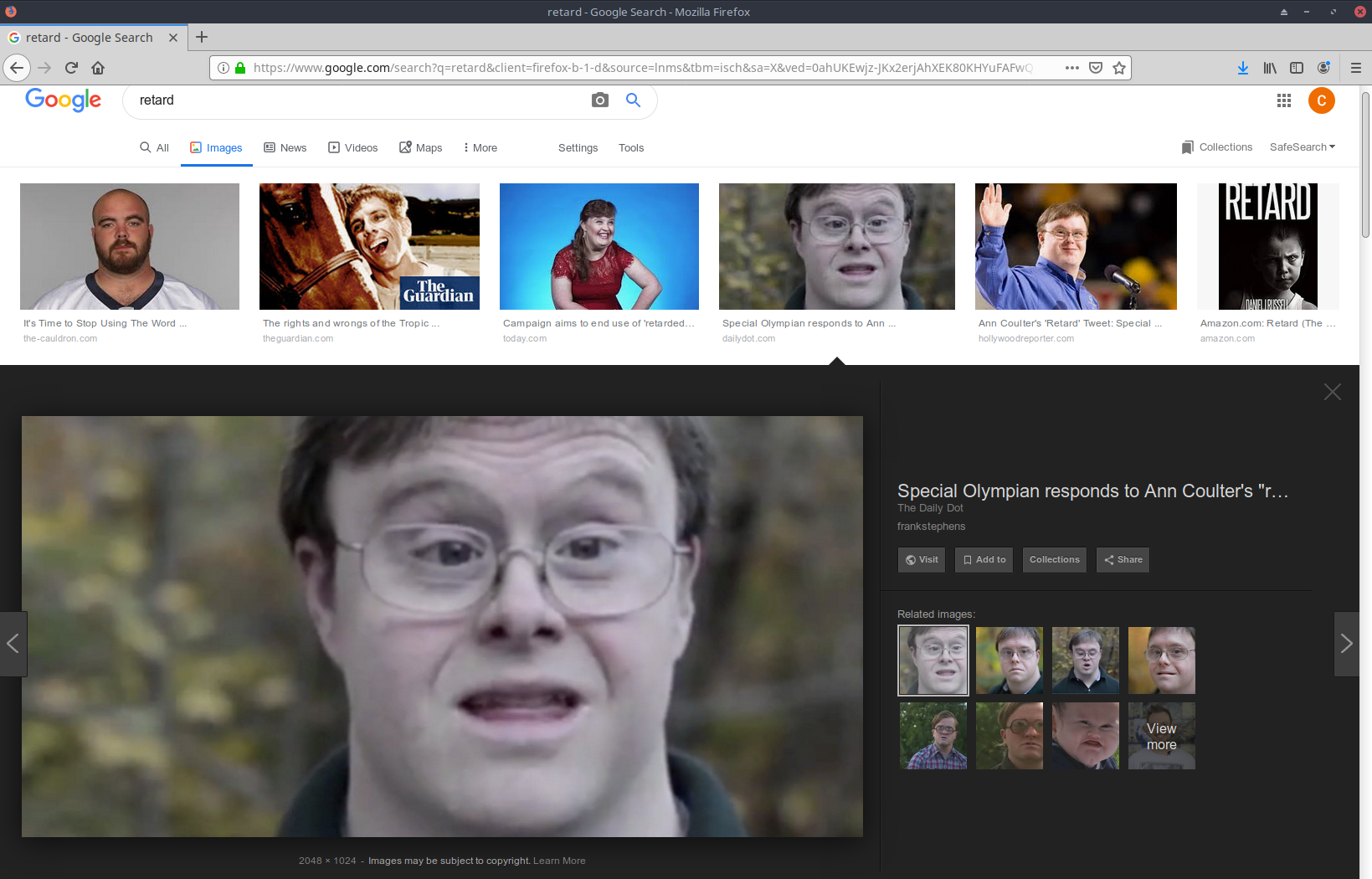Switch to the Videos tab
Screen dimensions: 1372x879
[x=353, y=148]
